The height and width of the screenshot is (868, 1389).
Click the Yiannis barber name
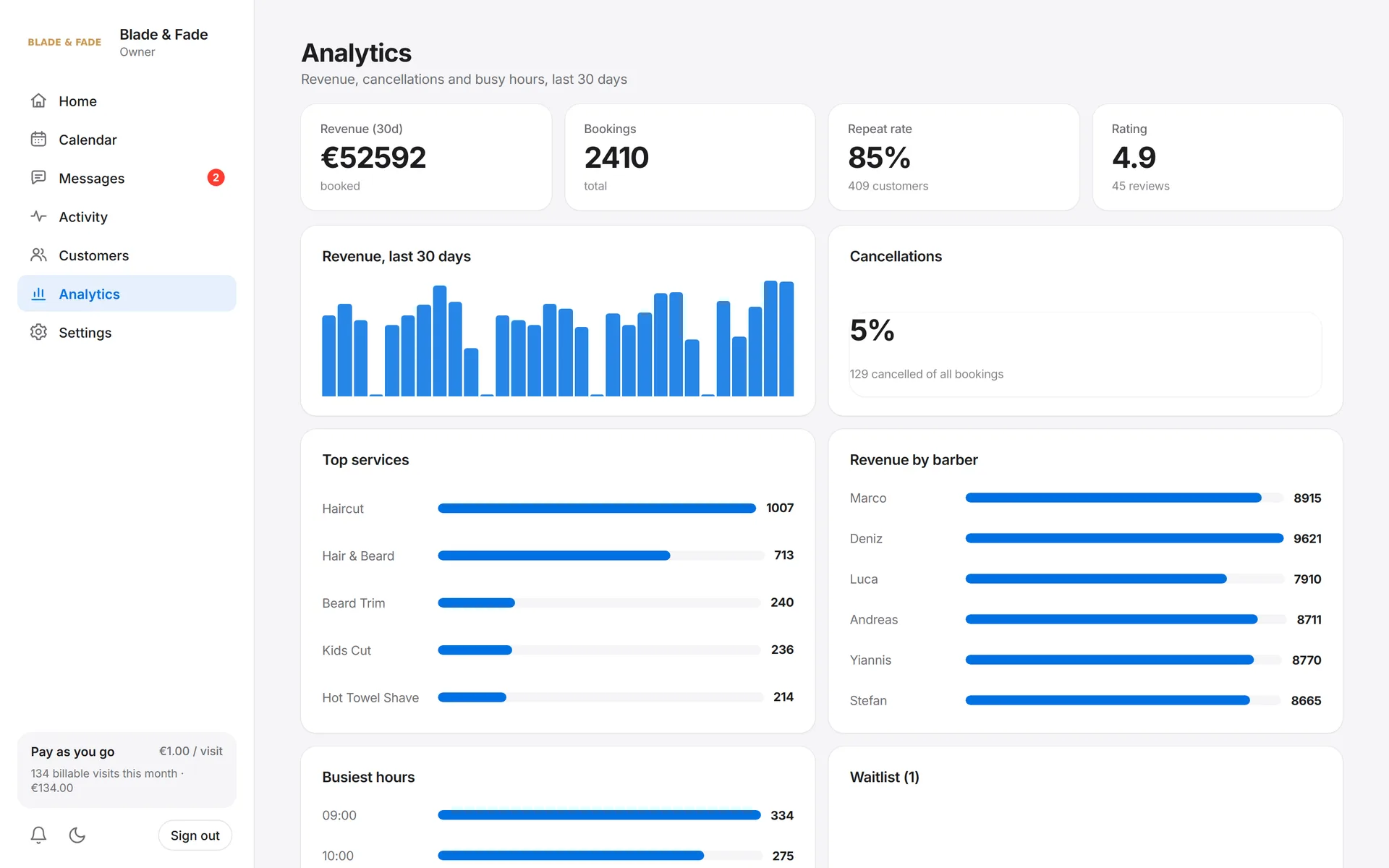coord(870,660)
